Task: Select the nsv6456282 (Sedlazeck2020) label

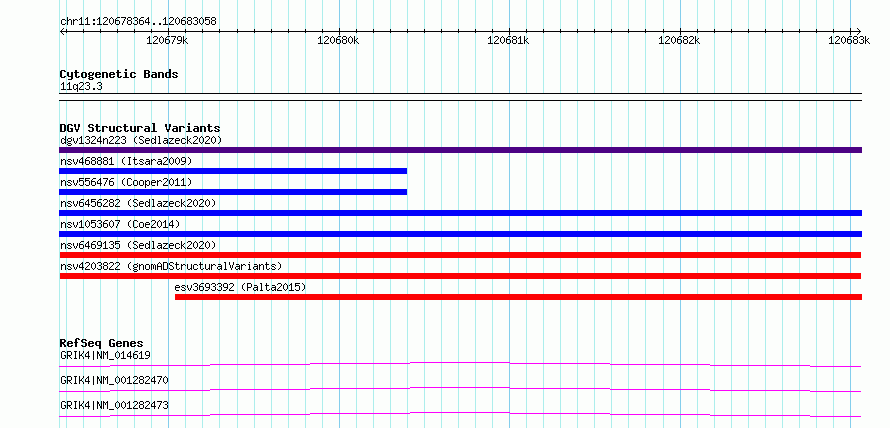Action: tap(138, 203)
